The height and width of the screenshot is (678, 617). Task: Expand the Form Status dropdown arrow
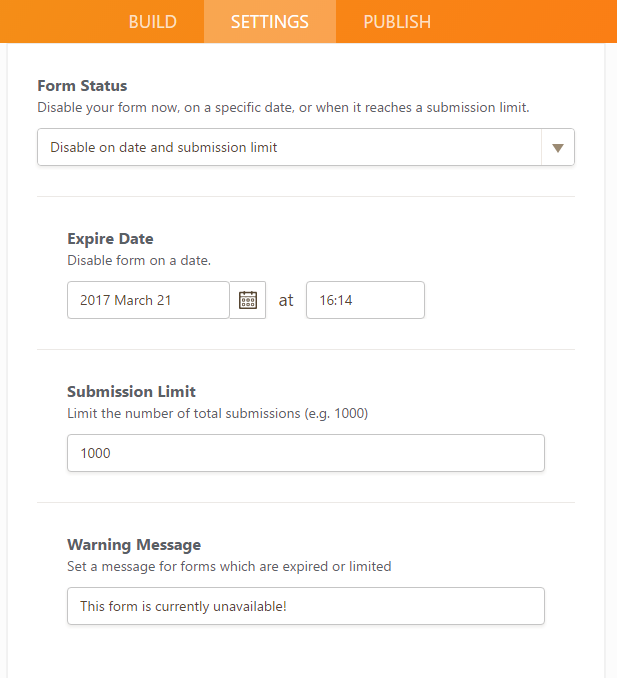[x=558, y=147]
